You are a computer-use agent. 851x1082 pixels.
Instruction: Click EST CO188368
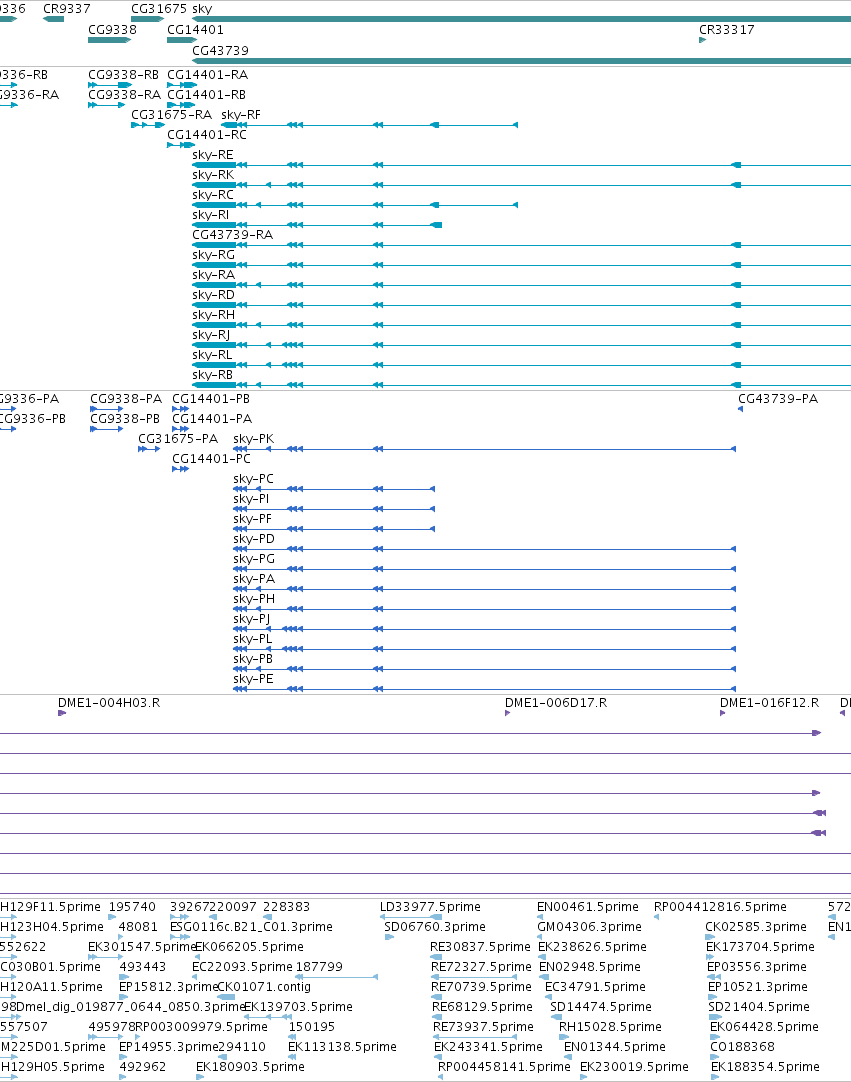pos(743,1047)
